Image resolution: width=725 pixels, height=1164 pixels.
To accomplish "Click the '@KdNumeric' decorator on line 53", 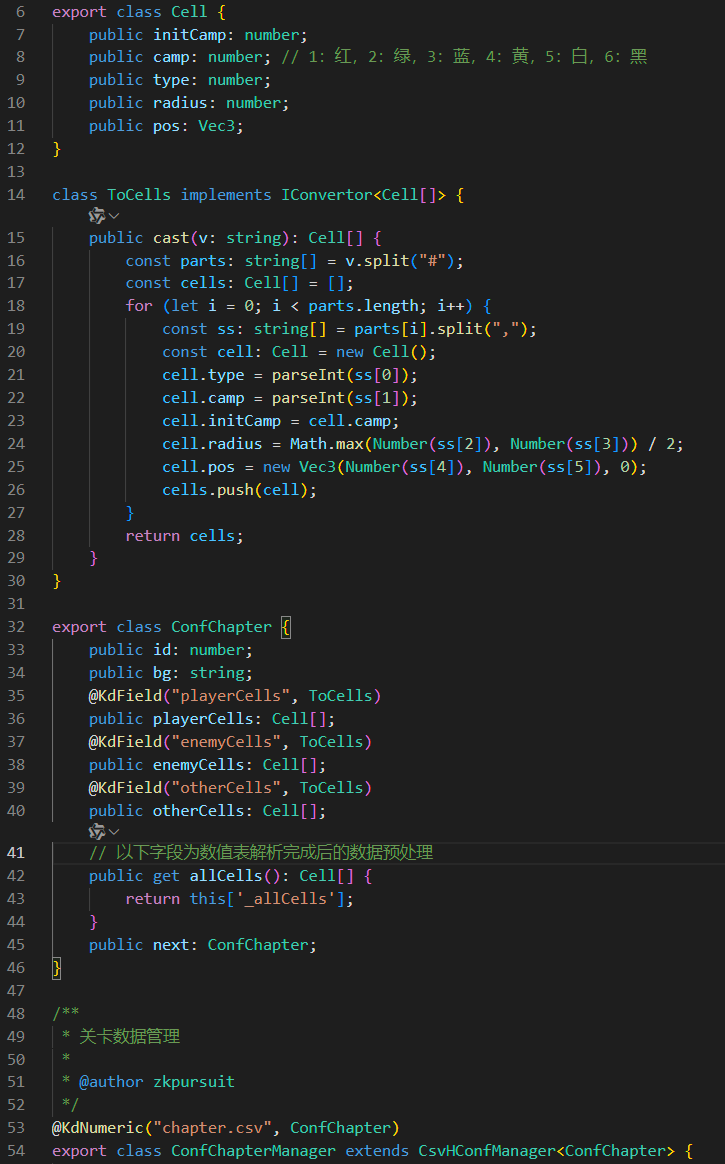I will pyautogui.click(x=97, y=1128).
